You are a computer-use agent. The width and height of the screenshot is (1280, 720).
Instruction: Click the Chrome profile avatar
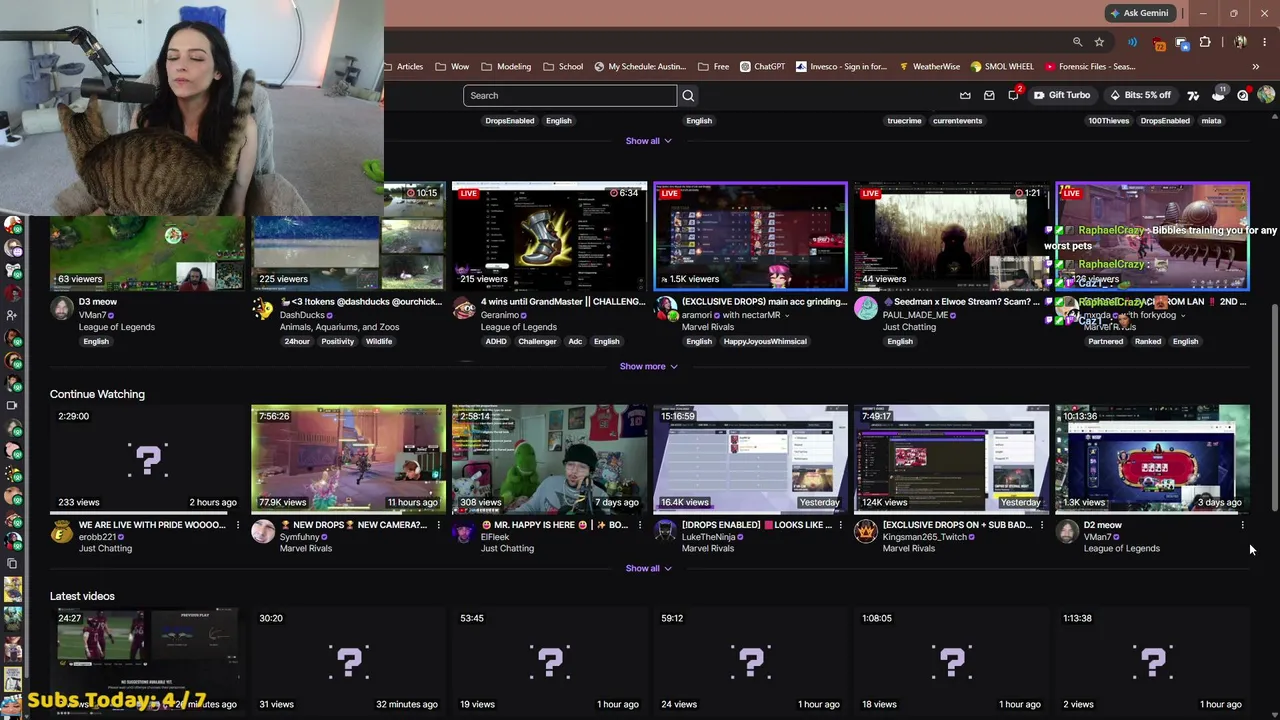pos(1240,42)
